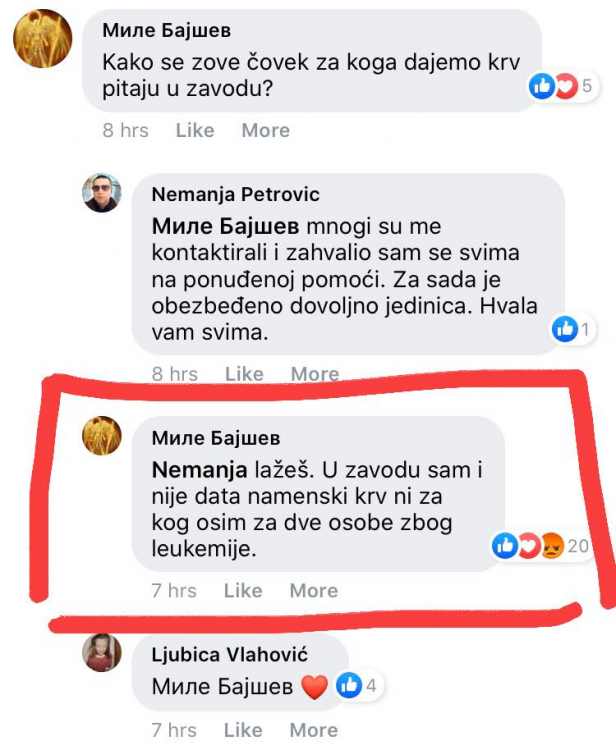Like the 'Kako se zove čovek' comment
Viewport: 616px width, 750px height.
click(195, 130)
